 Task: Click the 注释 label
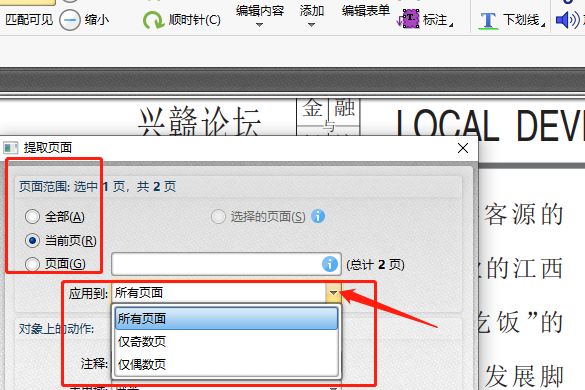(x=94, y=363)
